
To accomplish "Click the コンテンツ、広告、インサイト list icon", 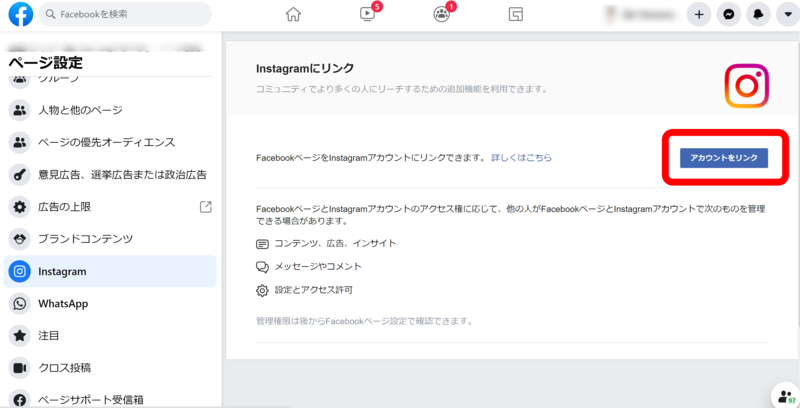I will click(x=262, y=244).
